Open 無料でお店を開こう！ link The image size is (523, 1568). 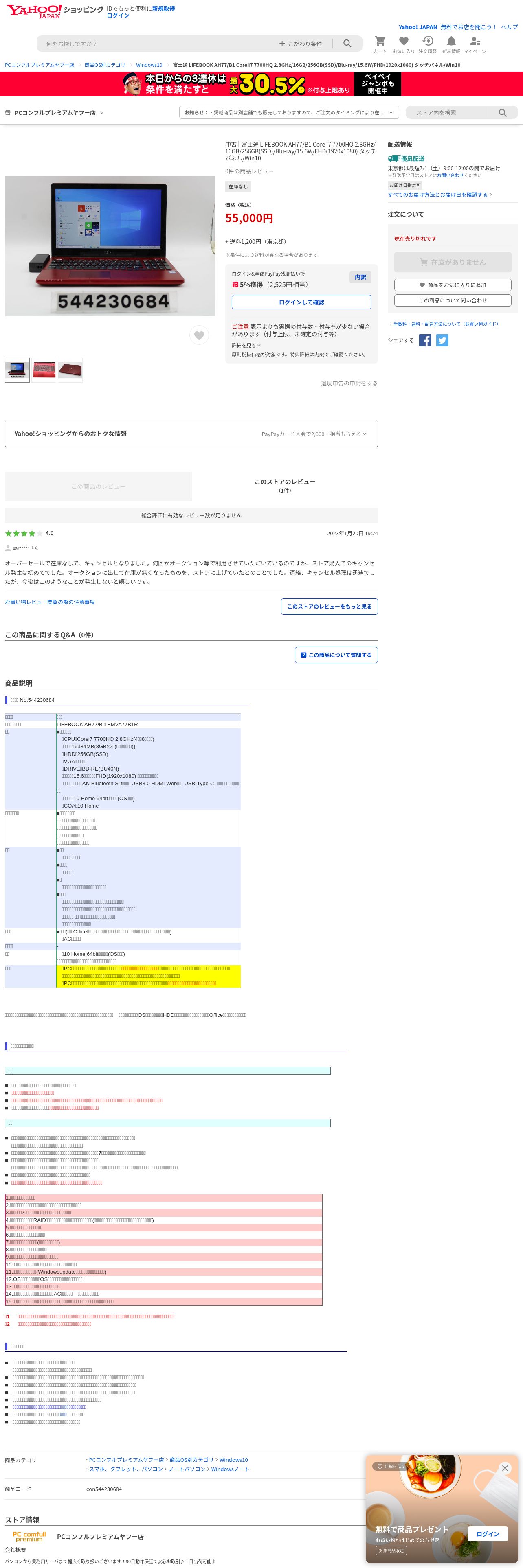[x=469, y=27]
